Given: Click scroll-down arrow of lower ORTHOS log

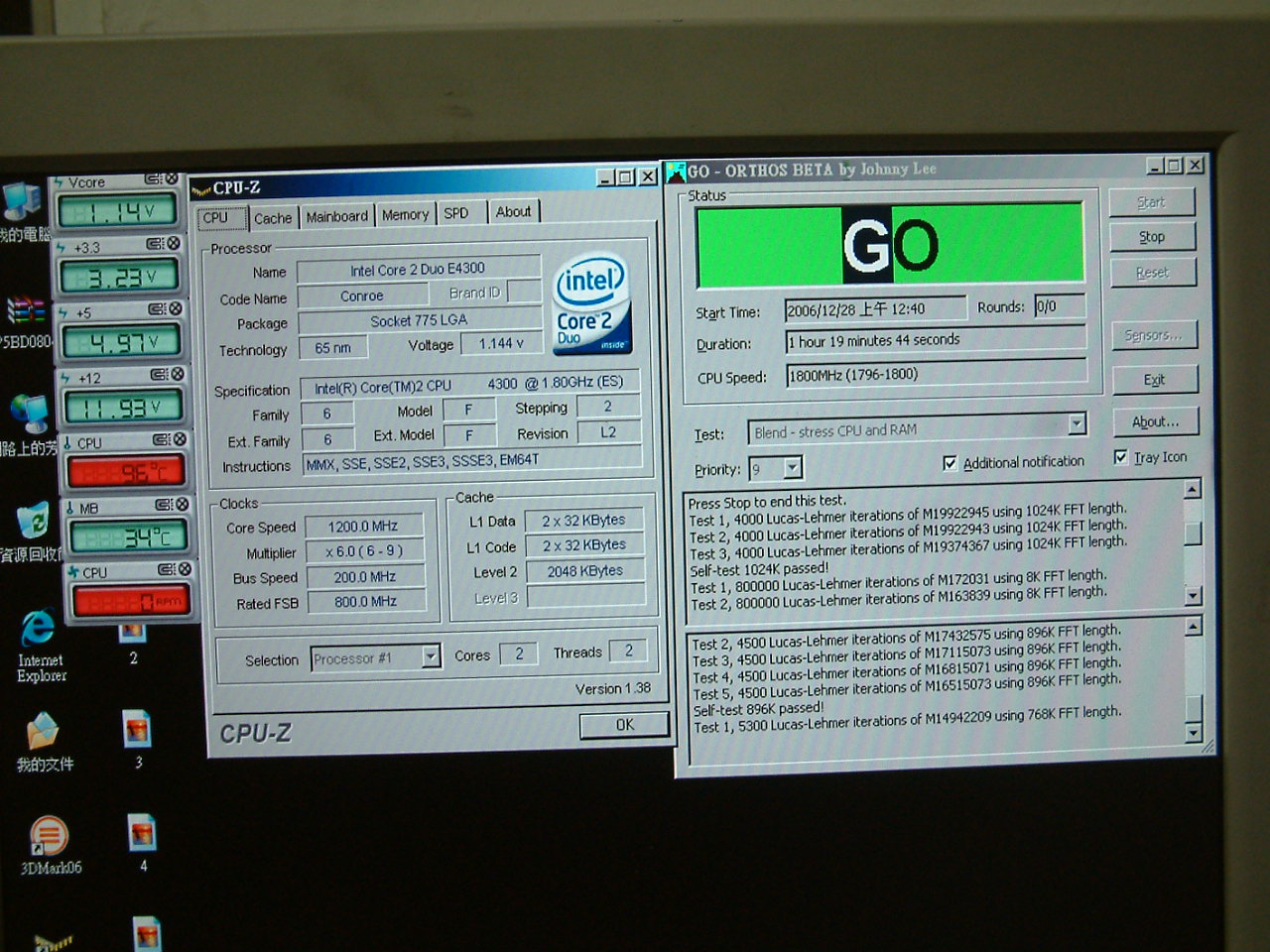Looking at the screenshot, I should [1194, 734].
